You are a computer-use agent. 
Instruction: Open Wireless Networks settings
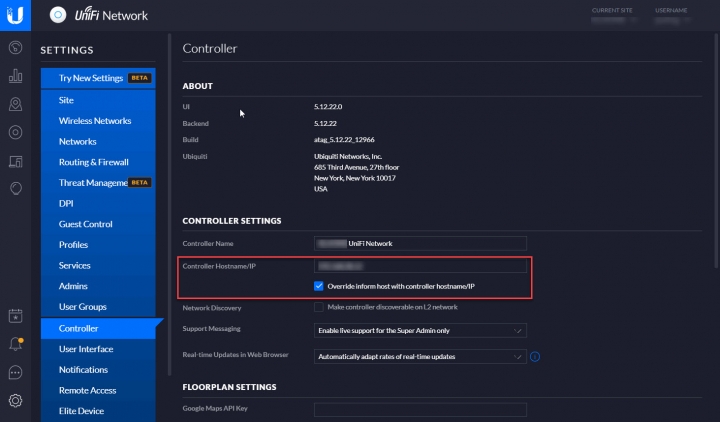98,121
